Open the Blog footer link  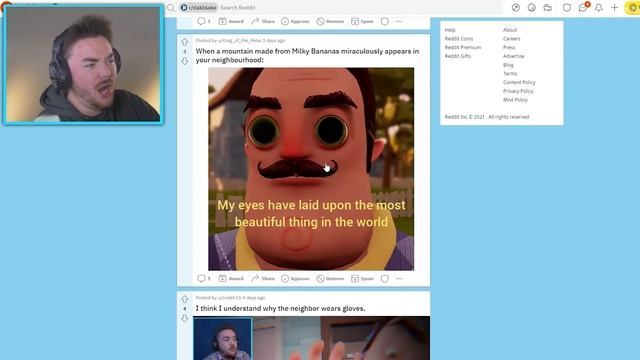tap(508, 65)
